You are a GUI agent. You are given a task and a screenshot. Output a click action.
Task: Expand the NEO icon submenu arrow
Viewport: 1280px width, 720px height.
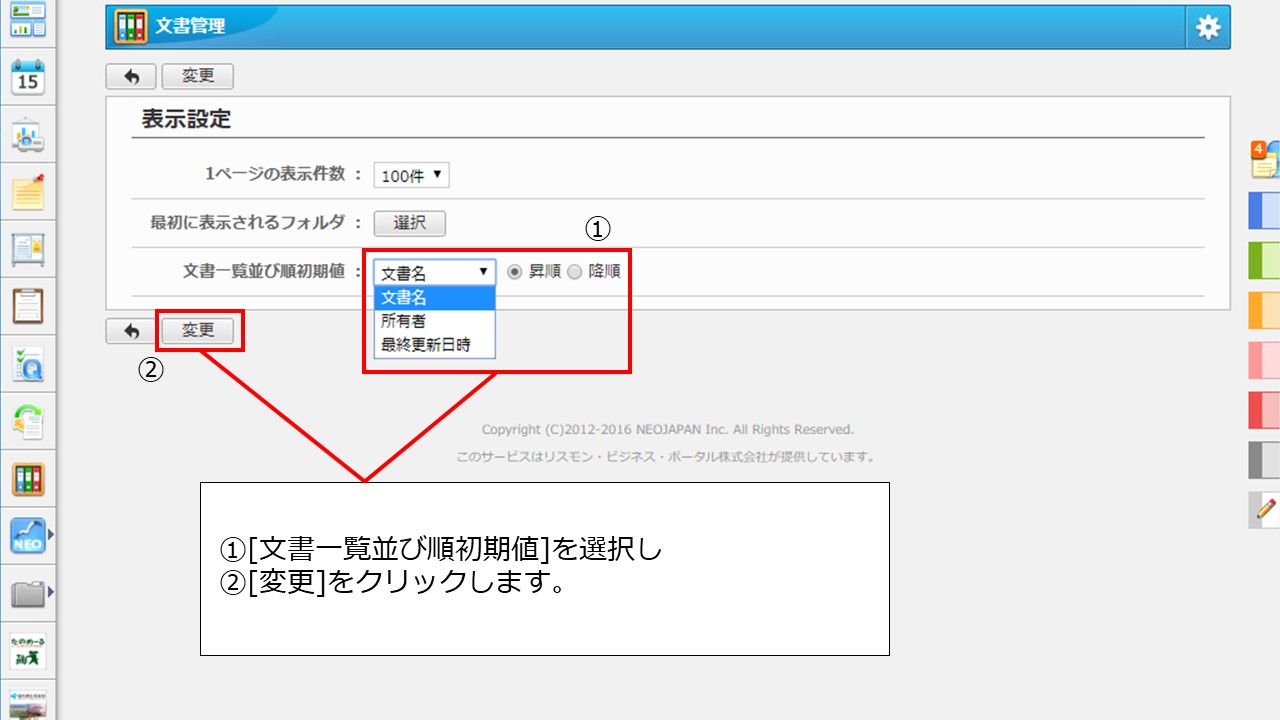[x=51, y=537]
